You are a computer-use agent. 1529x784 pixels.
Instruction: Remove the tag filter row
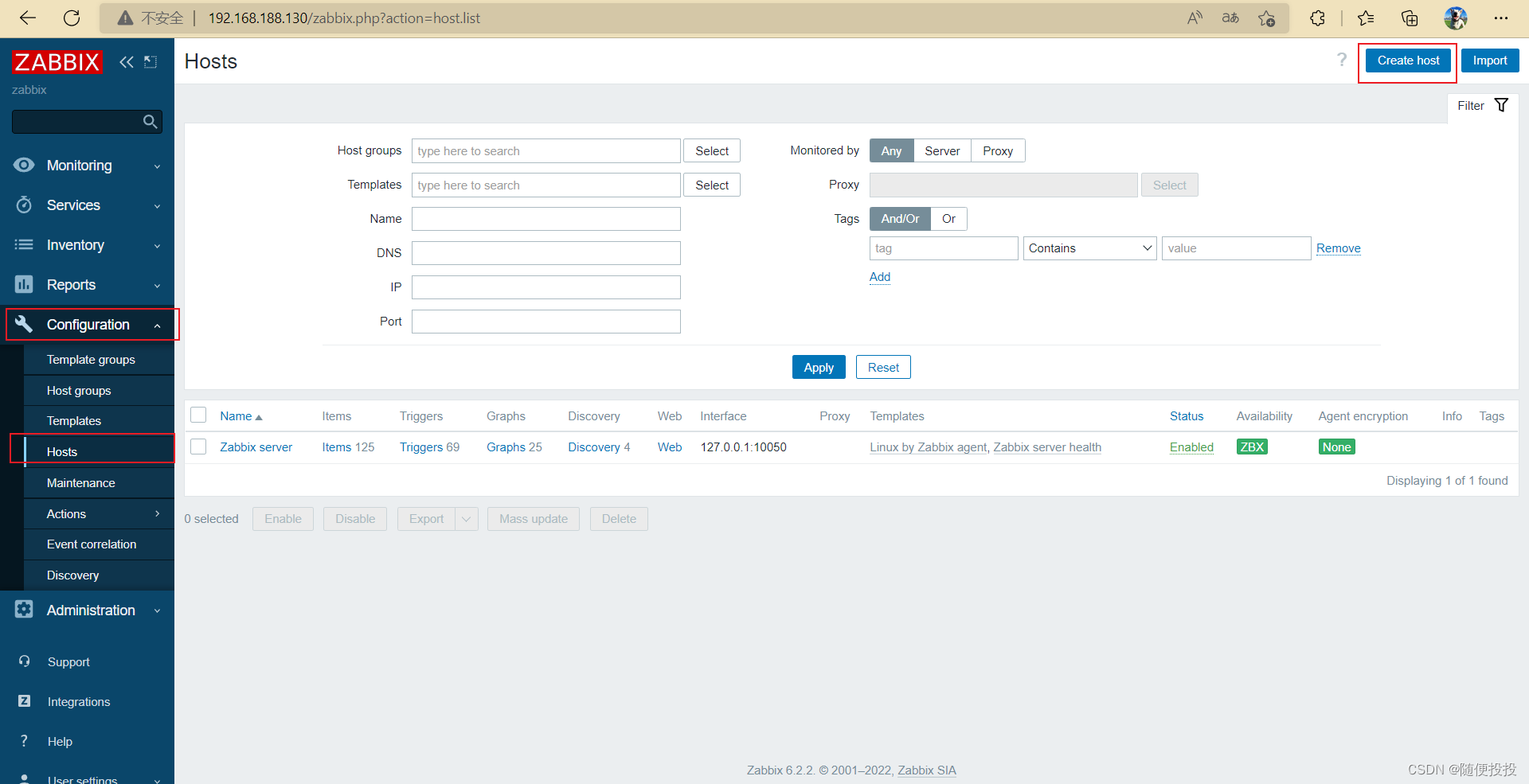point(1338,248)
